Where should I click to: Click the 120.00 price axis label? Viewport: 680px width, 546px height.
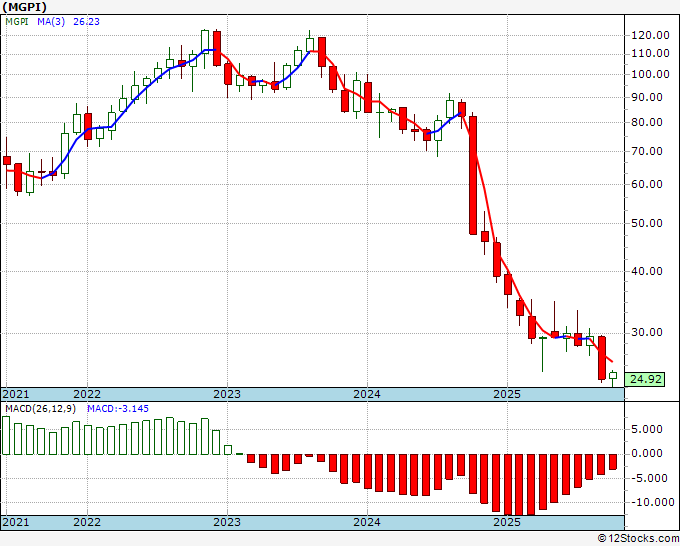[x=650, y=36]
